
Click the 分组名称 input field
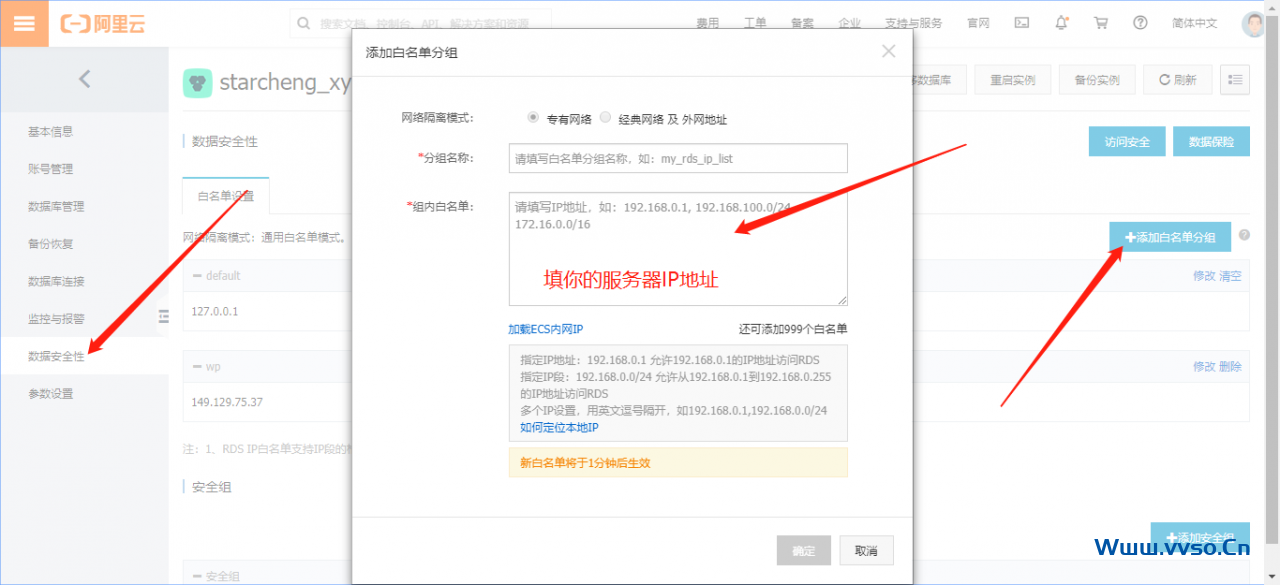pyautogui.click(x=678, y=158)
